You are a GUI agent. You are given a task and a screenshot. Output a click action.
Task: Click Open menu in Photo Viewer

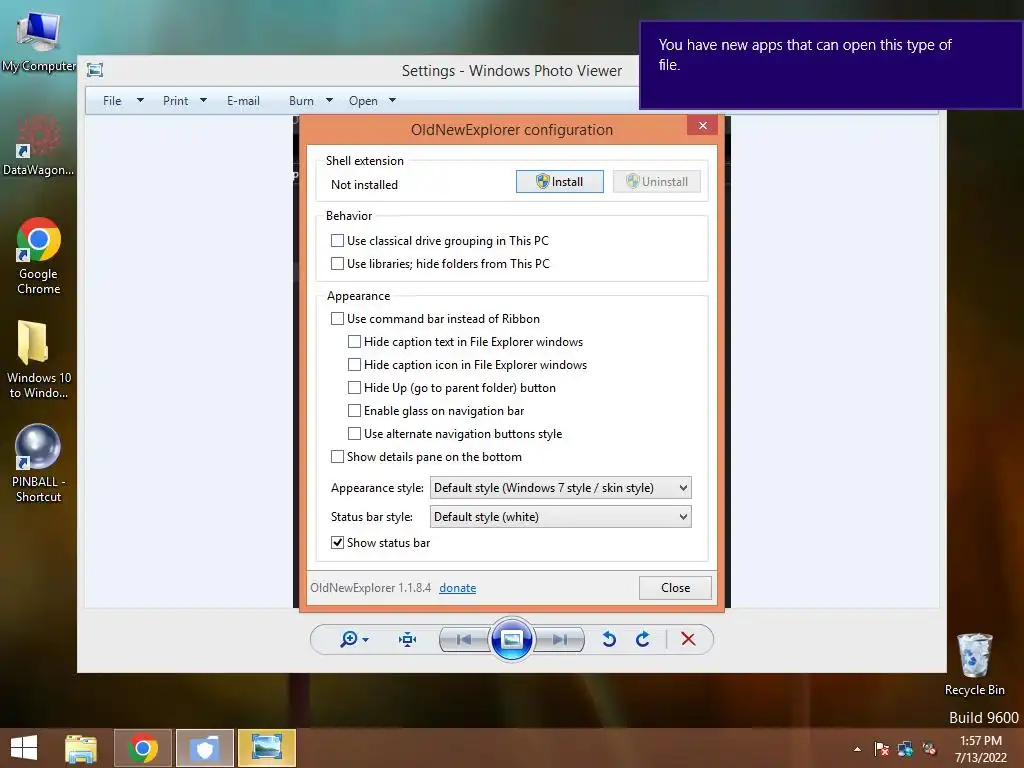pos(372,101)
